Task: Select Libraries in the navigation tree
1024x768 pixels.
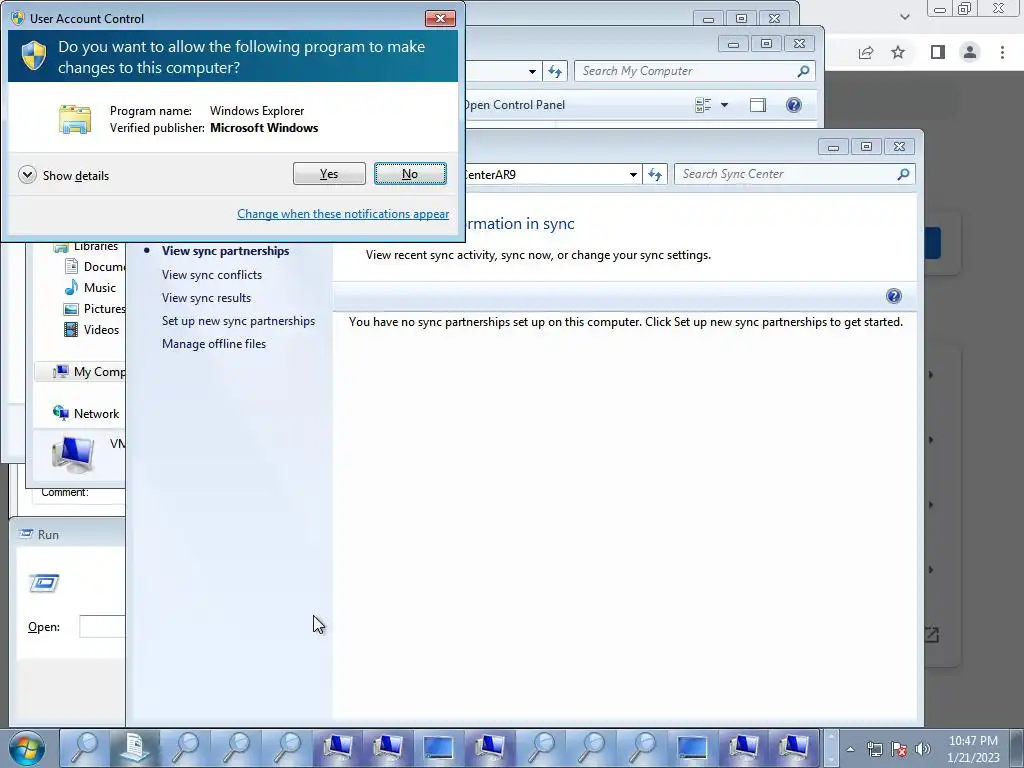Action: coord(86,247)
